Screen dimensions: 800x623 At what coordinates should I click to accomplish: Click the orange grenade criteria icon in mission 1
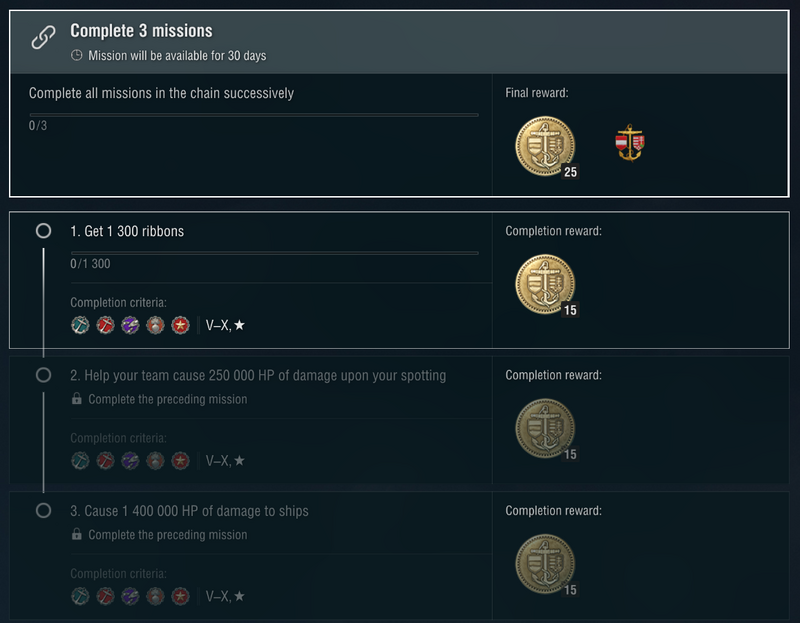pyautogui.click(x=155, y=325)
